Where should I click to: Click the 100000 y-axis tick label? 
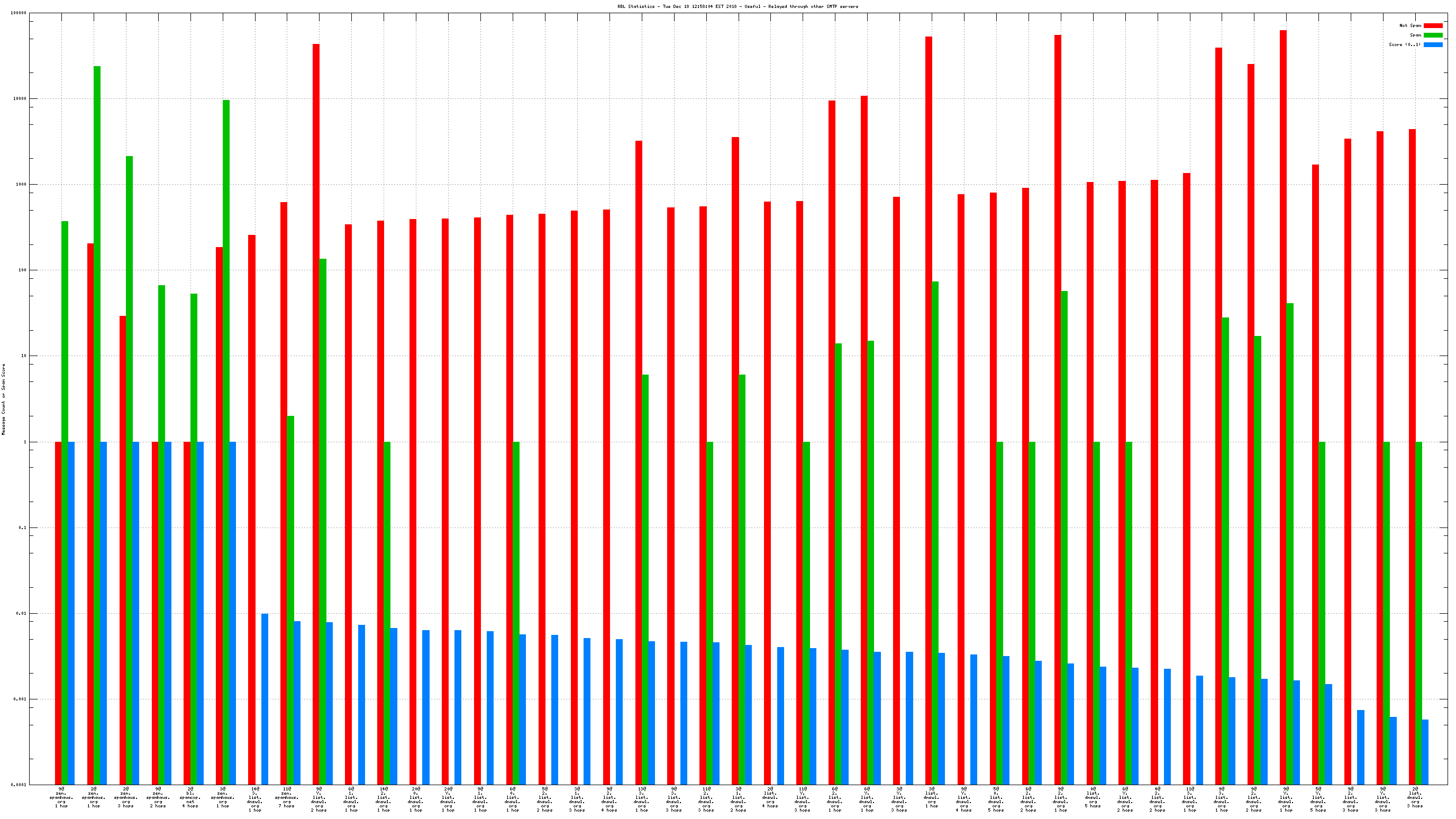click(19, 13)
